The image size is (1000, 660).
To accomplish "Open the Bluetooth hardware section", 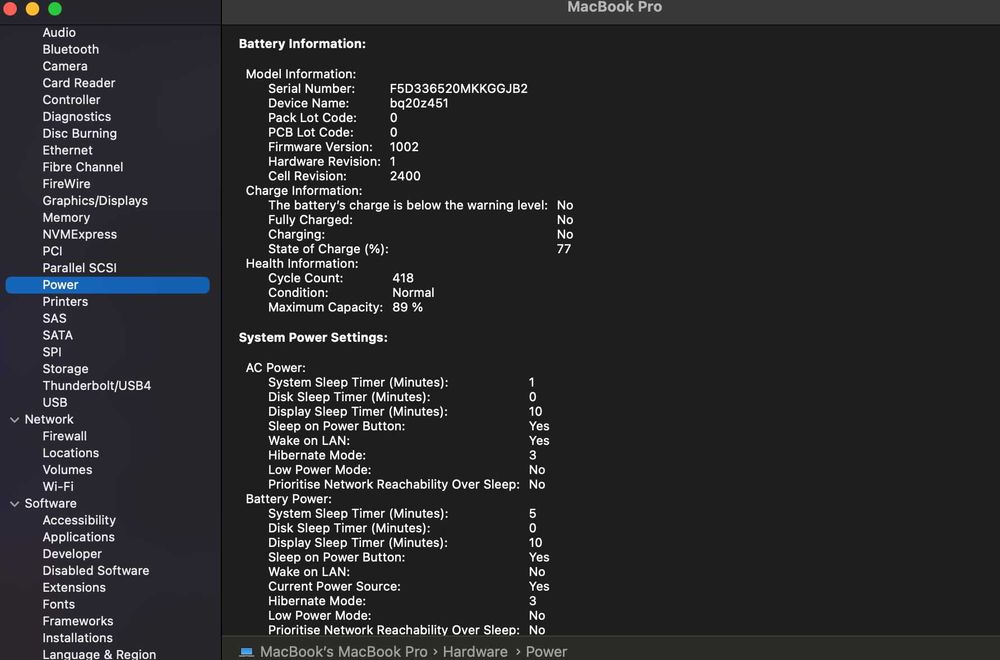I will click(x=70, y=49).
